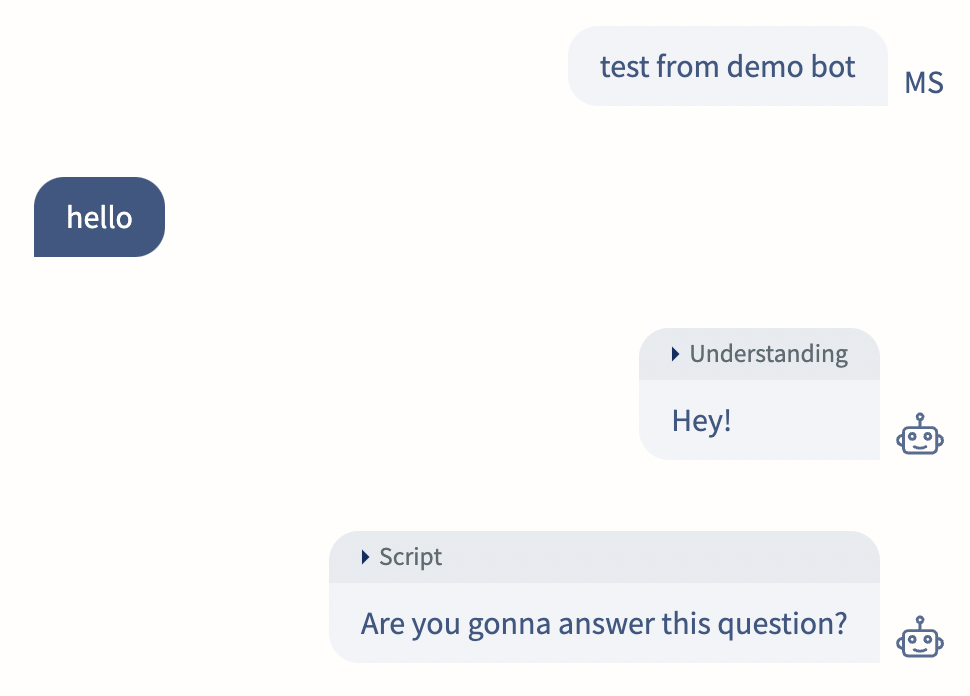Expand the Script disclosure triangle

(365, 557)
